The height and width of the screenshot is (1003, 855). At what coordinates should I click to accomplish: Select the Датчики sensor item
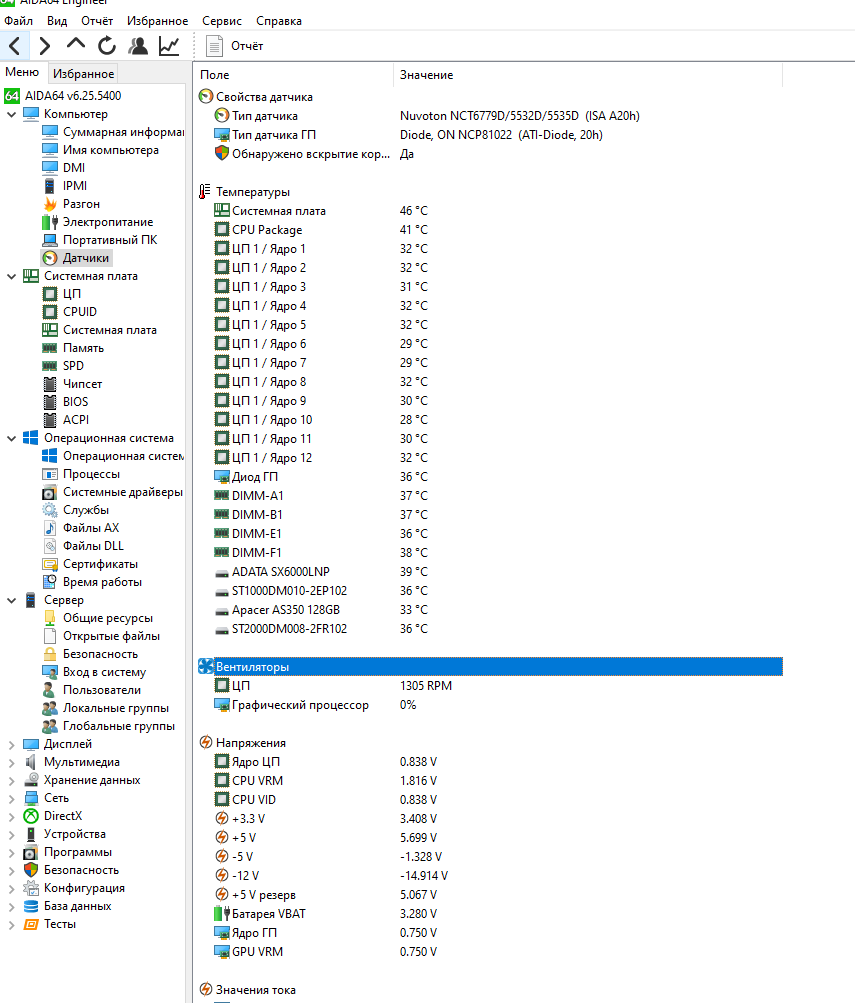tap(76, 258)
